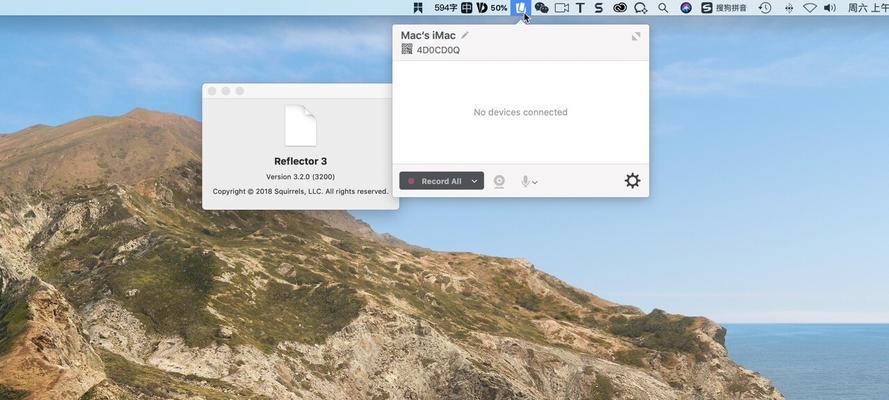Click the webcam icon in Reflector panel
The height and width of the screenshot is (400, 889).
tap(499, 181)
